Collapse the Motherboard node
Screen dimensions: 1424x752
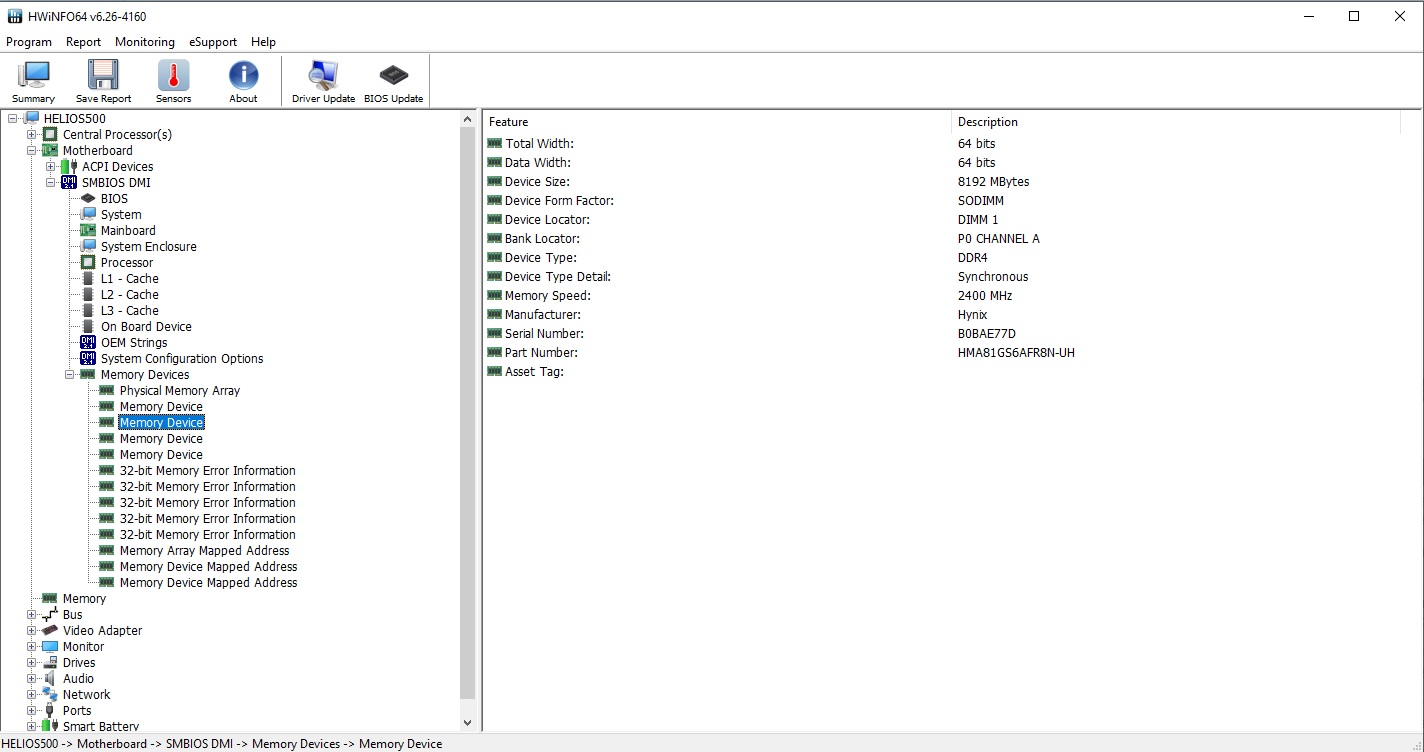pos(32,151)
